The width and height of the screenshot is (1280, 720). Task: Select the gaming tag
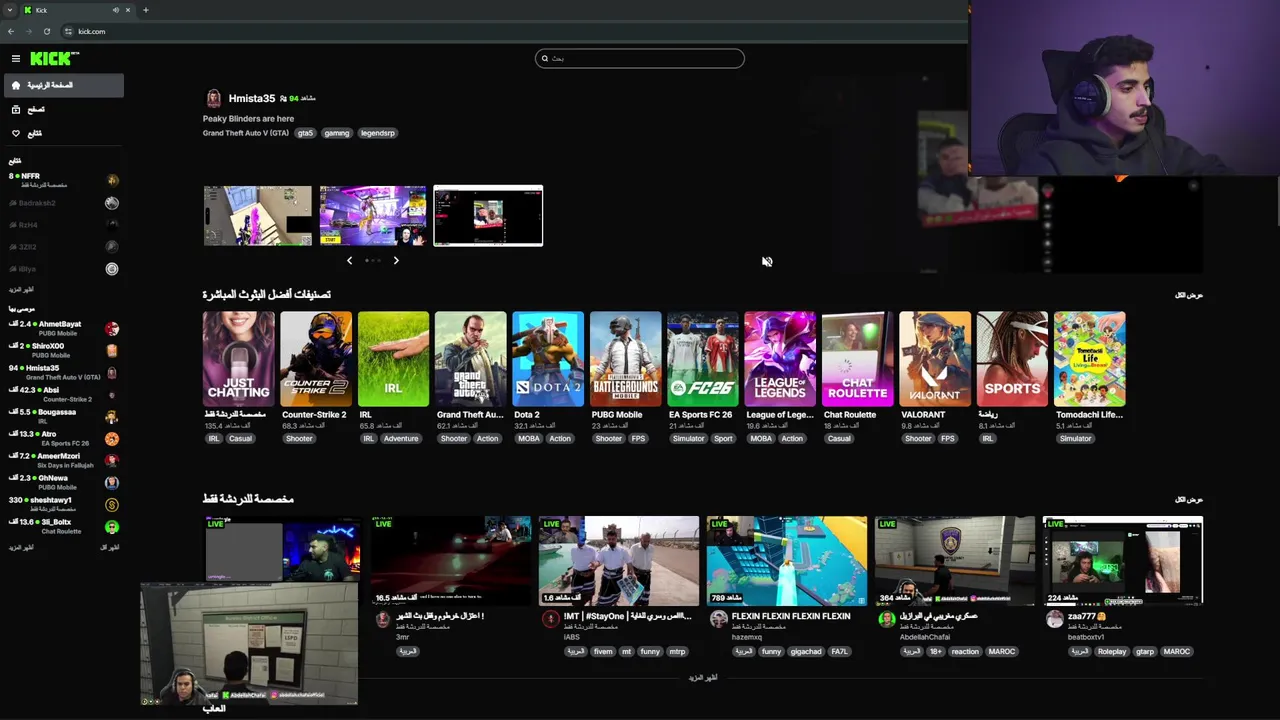(337, 133)
